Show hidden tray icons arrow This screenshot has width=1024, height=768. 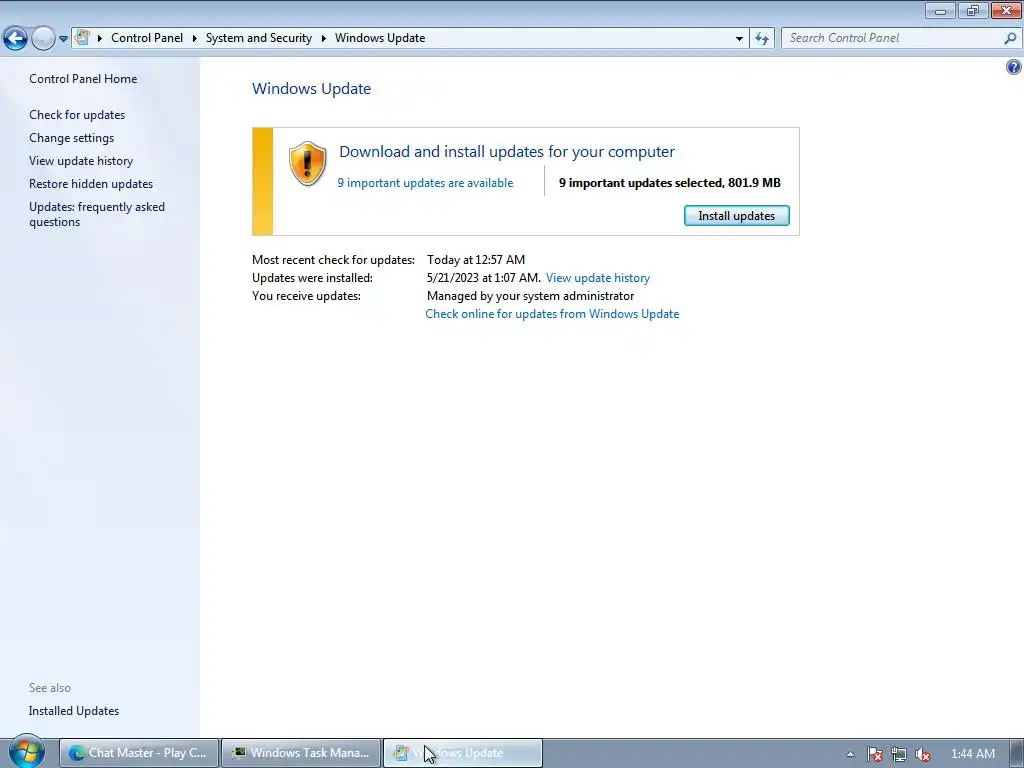point(850,754)
